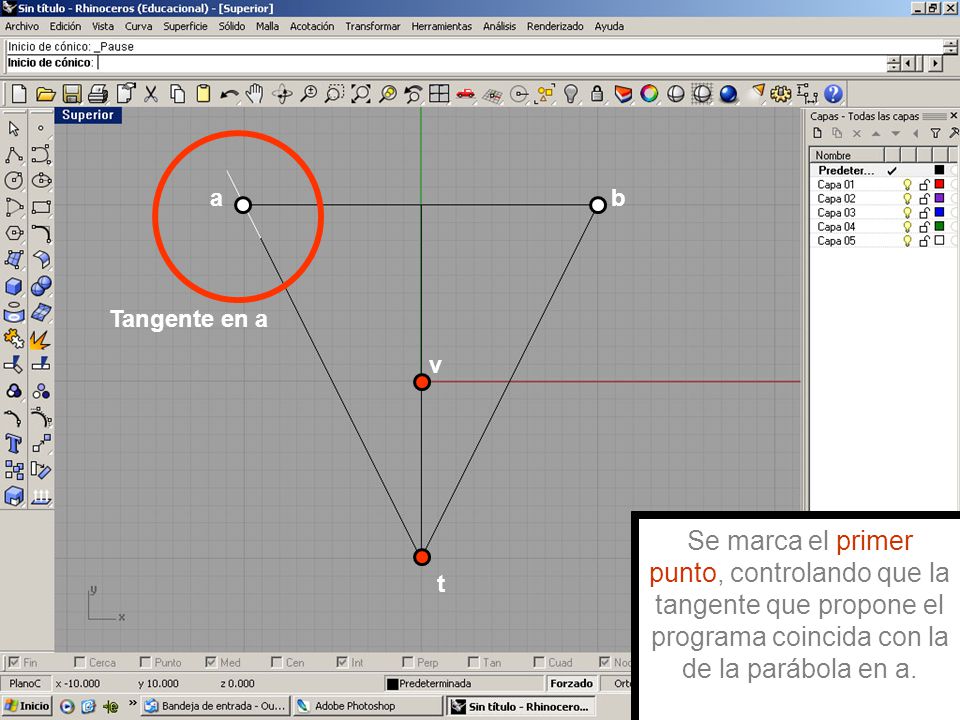This screenshot has height=720, width=960.
Task: Change the red color swatch of Capa 01
Action: coord(939,184)
